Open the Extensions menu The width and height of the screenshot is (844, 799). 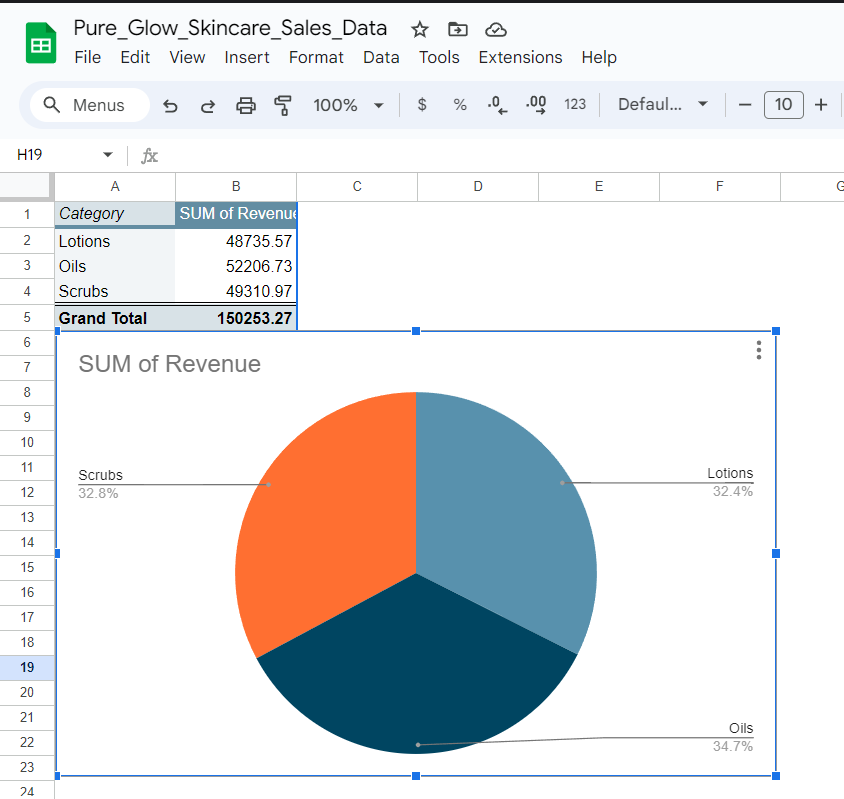(520, 57)
